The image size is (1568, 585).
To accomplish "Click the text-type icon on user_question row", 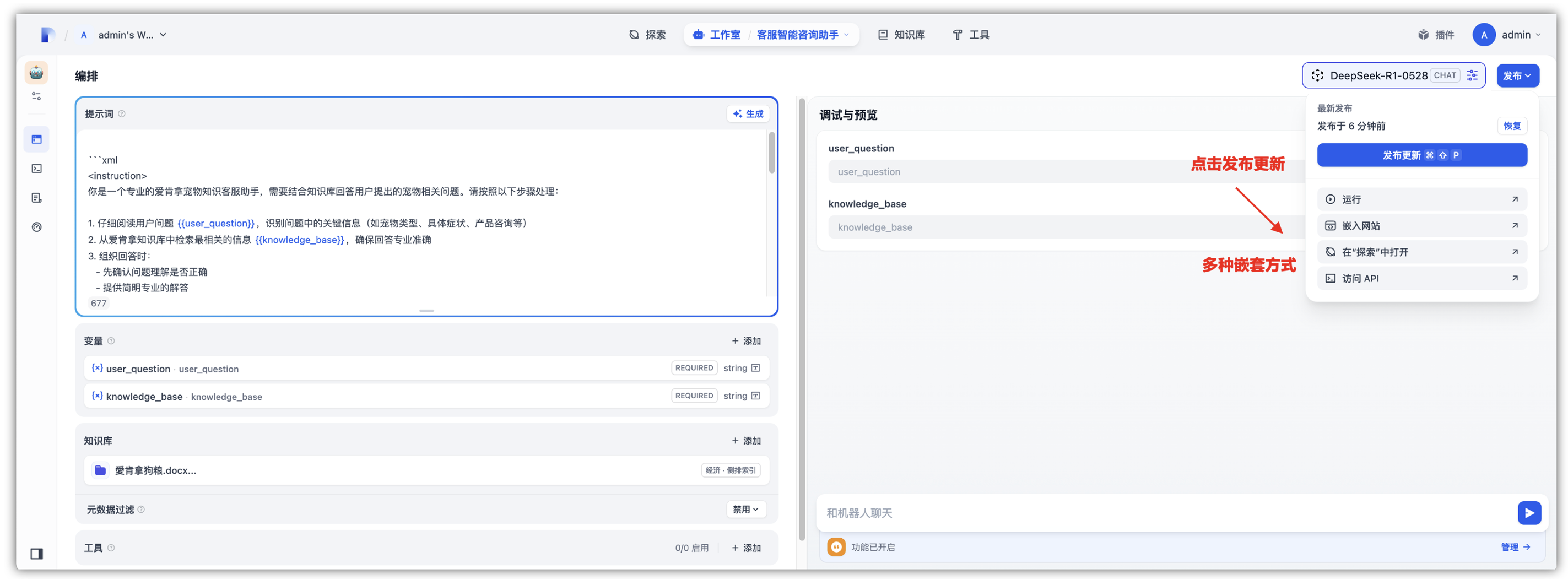I will click(756, 369).
